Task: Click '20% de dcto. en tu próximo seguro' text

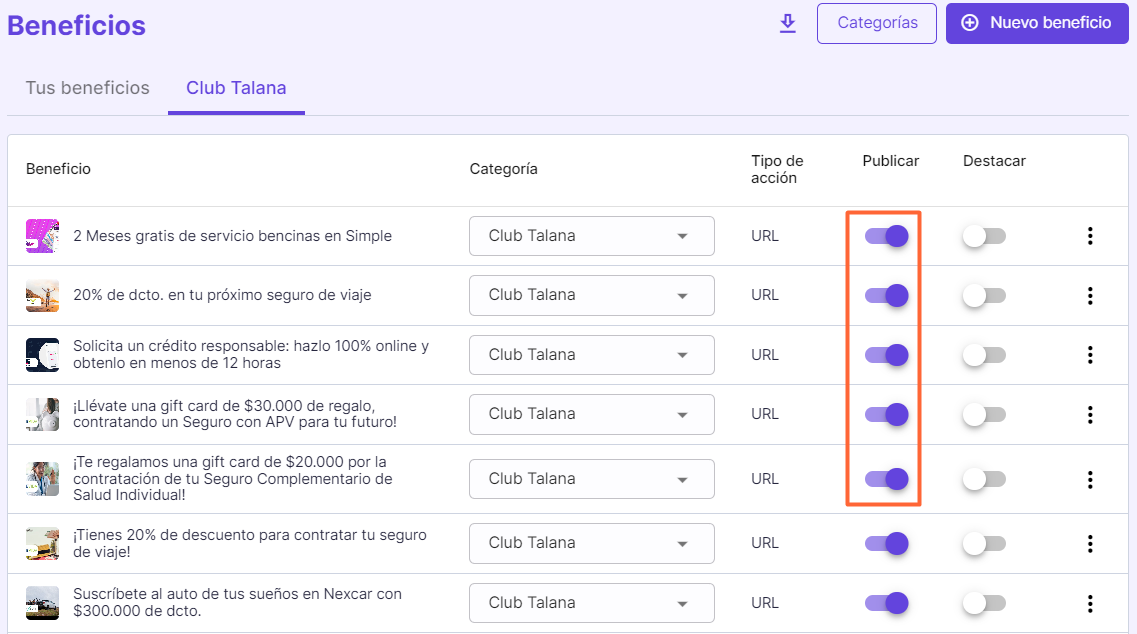Action: click(x=222, y=295)
